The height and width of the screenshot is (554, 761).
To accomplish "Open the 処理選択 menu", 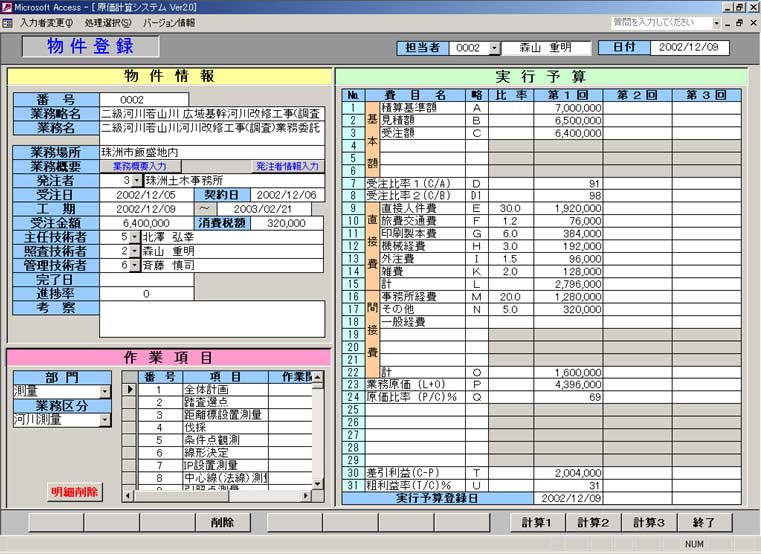I will [108, 22].
